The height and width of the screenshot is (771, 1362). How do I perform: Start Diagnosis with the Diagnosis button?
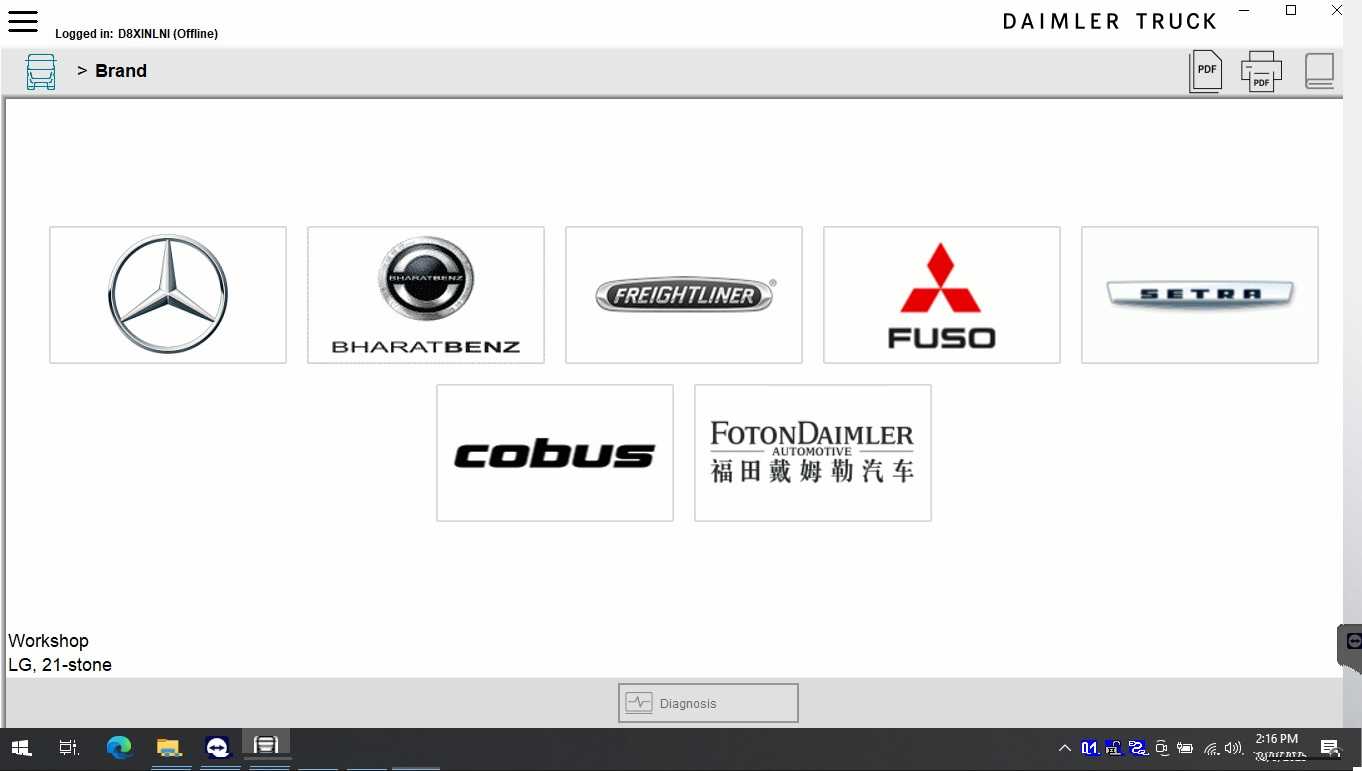(x=707, y=702)
